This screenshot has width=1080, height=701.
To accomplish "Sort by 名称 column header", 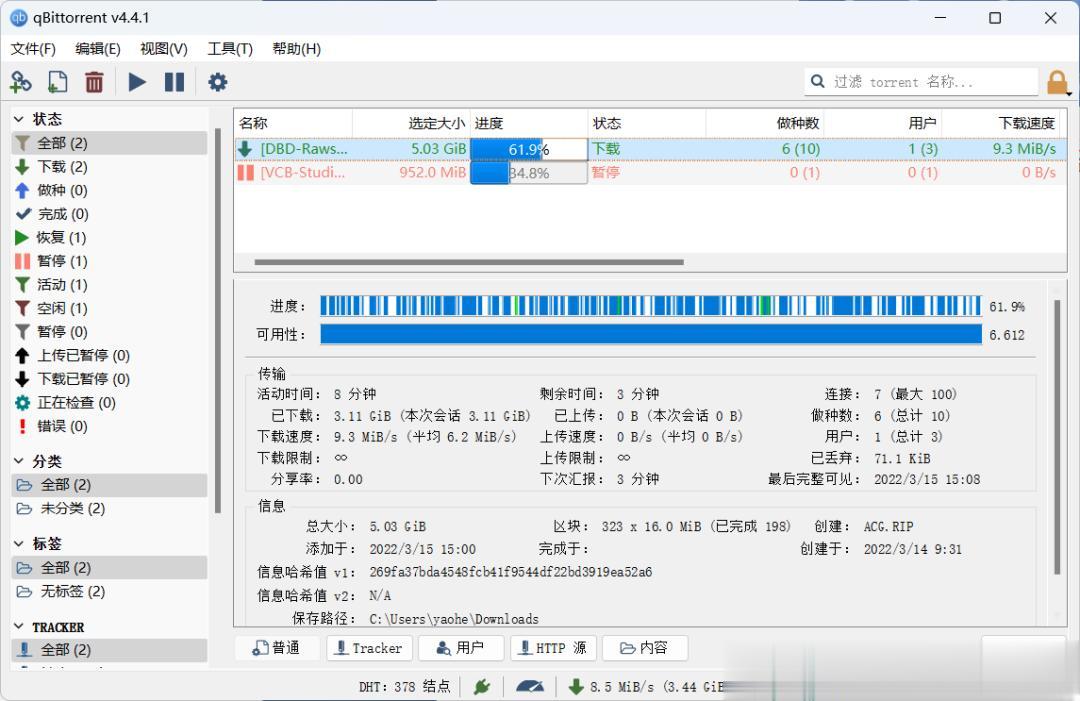I will (293, 123).
